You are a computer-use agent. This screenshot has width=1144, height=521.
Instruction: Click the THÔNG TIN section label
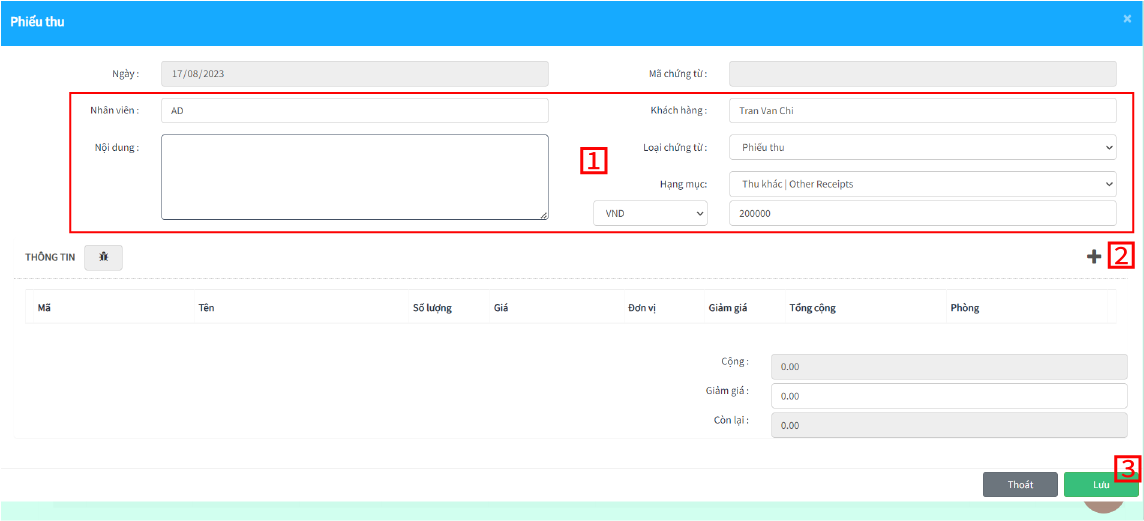point(50,258)
